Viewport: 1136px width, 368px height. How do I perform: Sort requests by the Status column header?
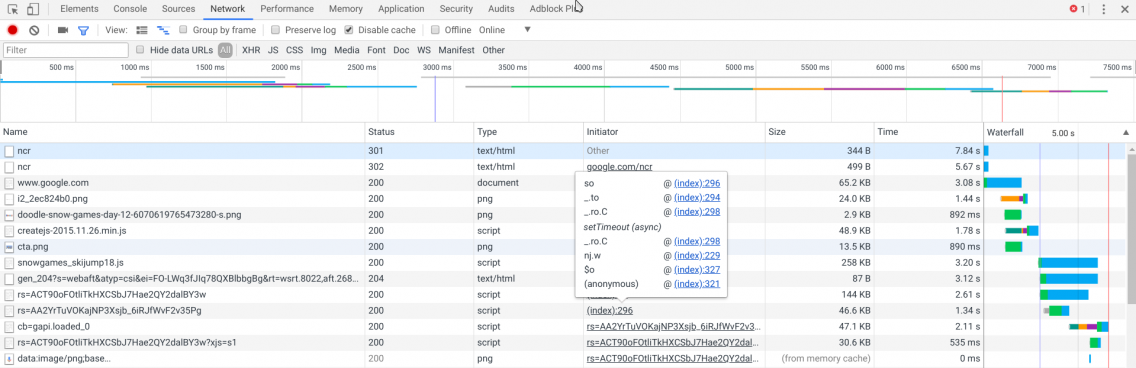pos(419,133)
